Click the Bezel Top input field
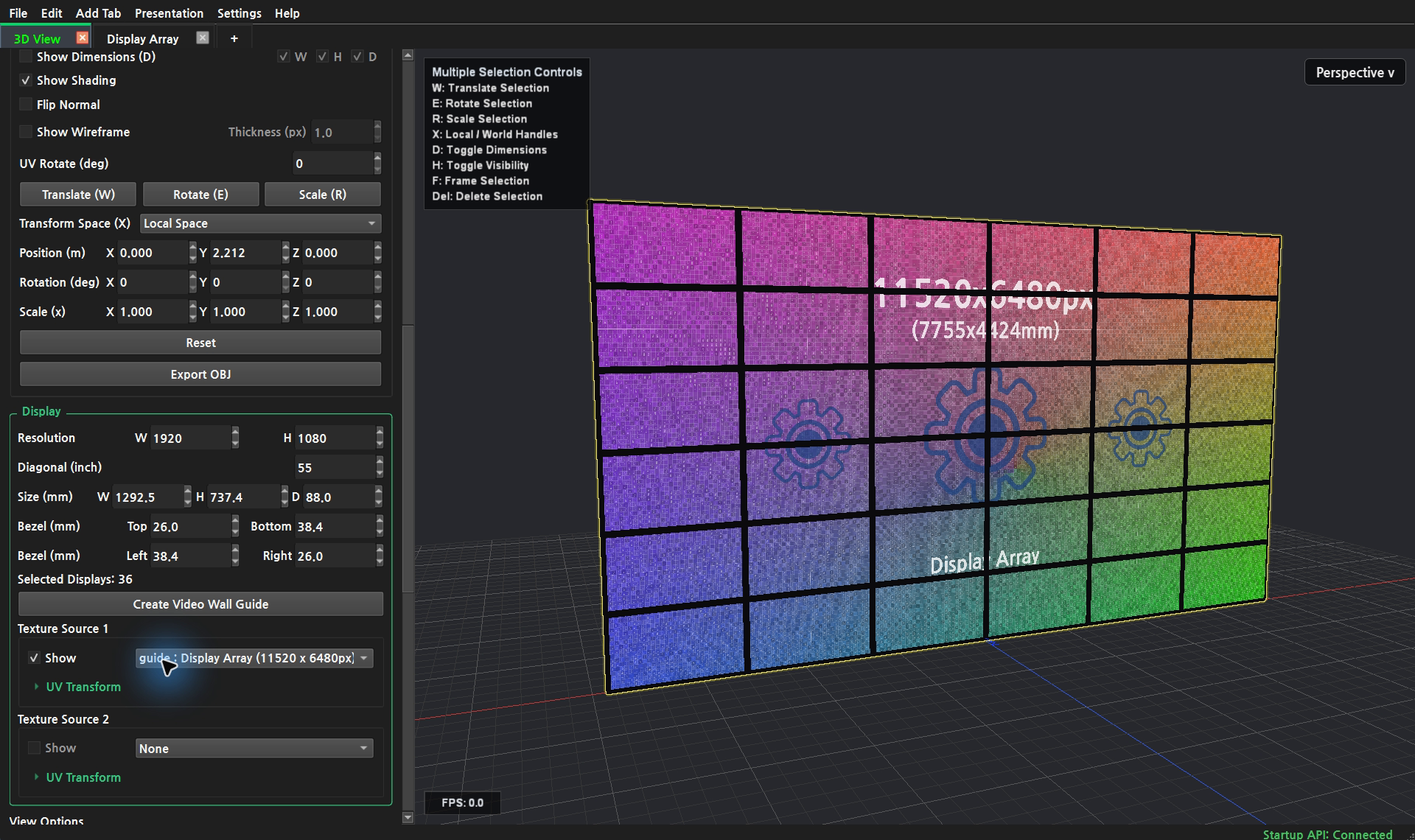The width and height of the screenshot is (1415, 840). [191, 527]
